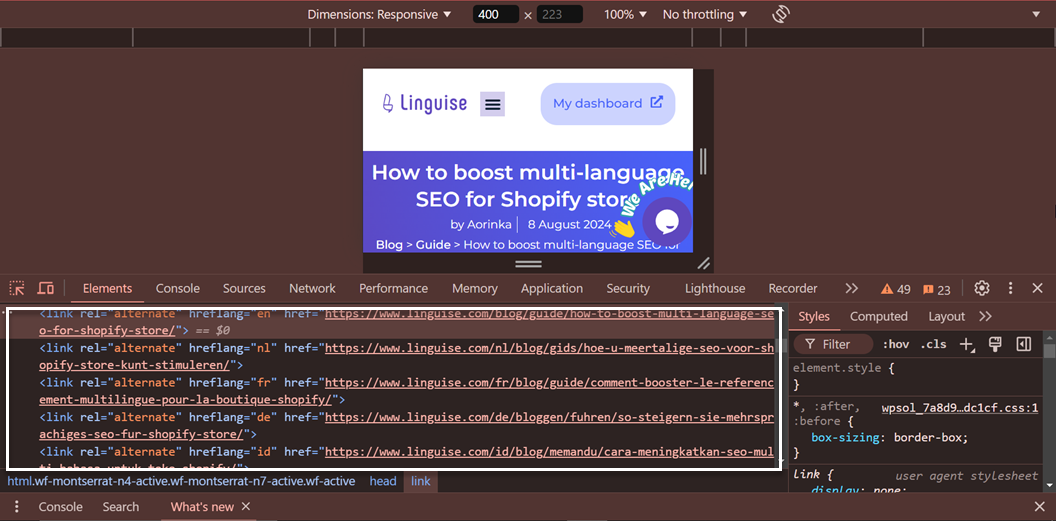Open the No throttling dropdown
1056x521 pixels.
pyautogui.click(x=705, y=14)
